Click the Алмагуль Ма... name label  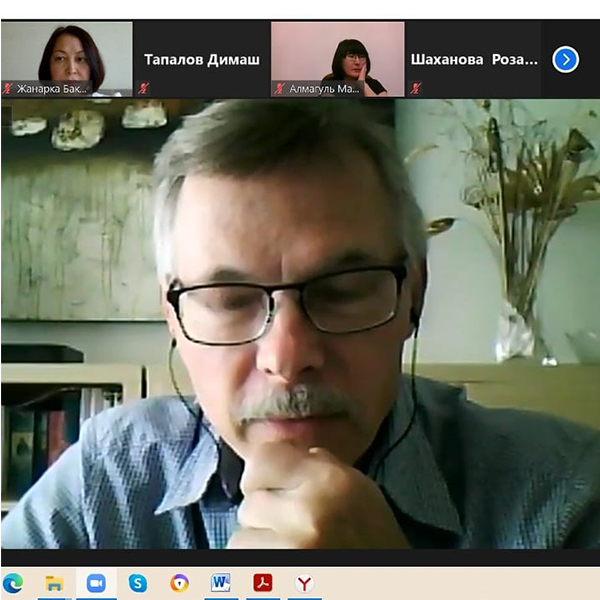[324, 89]
